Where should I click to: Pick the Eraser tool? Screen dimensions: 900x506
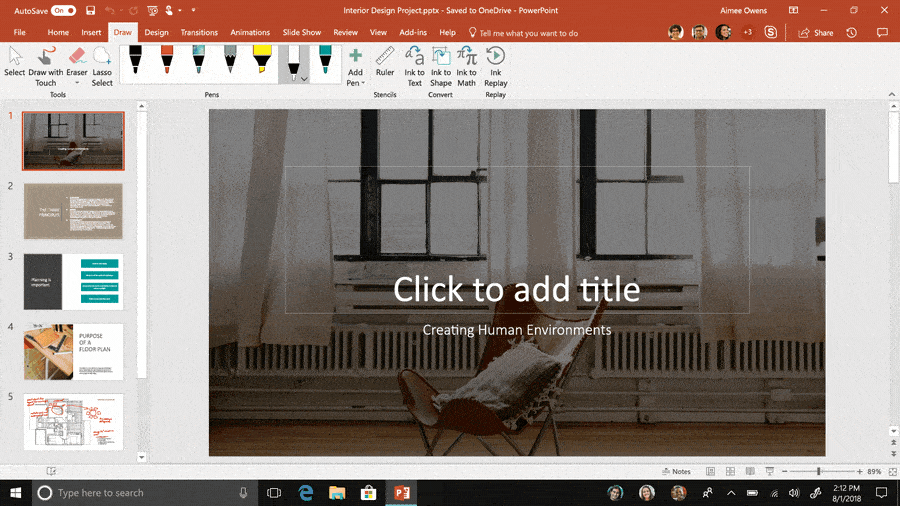coord(76,62)
